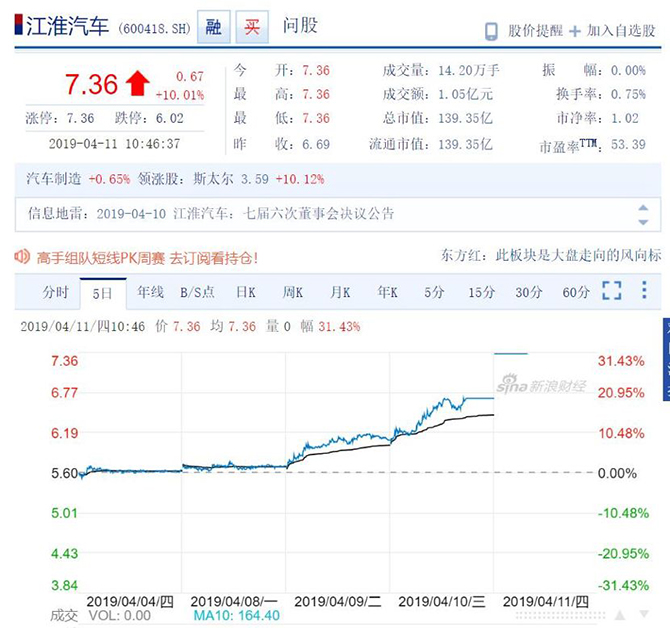670x628 pixels.
Task: Switch to the 15分 chart tab
Action: (482, 292)
